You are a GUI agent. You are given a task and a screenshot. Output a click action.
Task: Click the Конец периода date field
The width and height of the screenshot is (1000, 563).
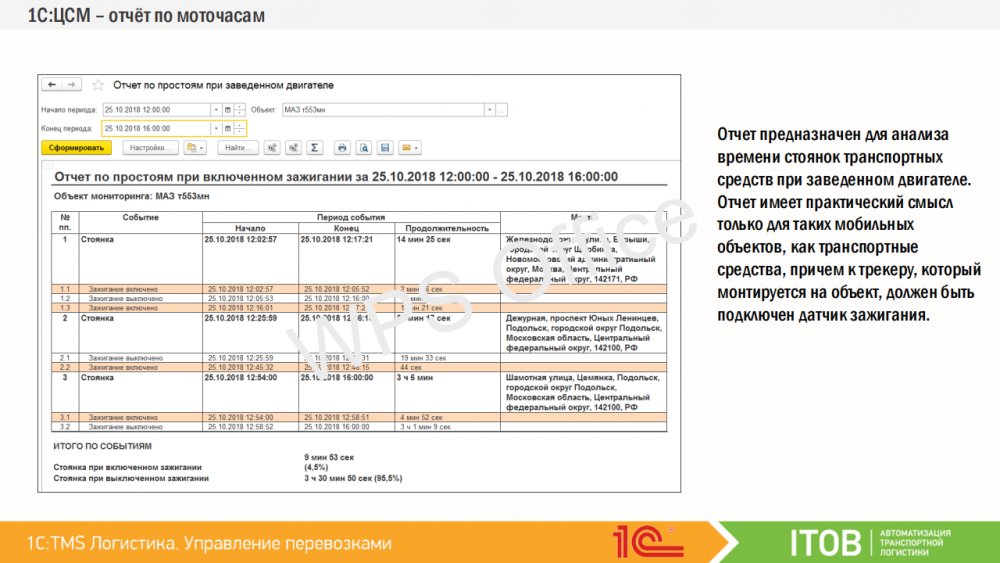(x=155, y=129)
